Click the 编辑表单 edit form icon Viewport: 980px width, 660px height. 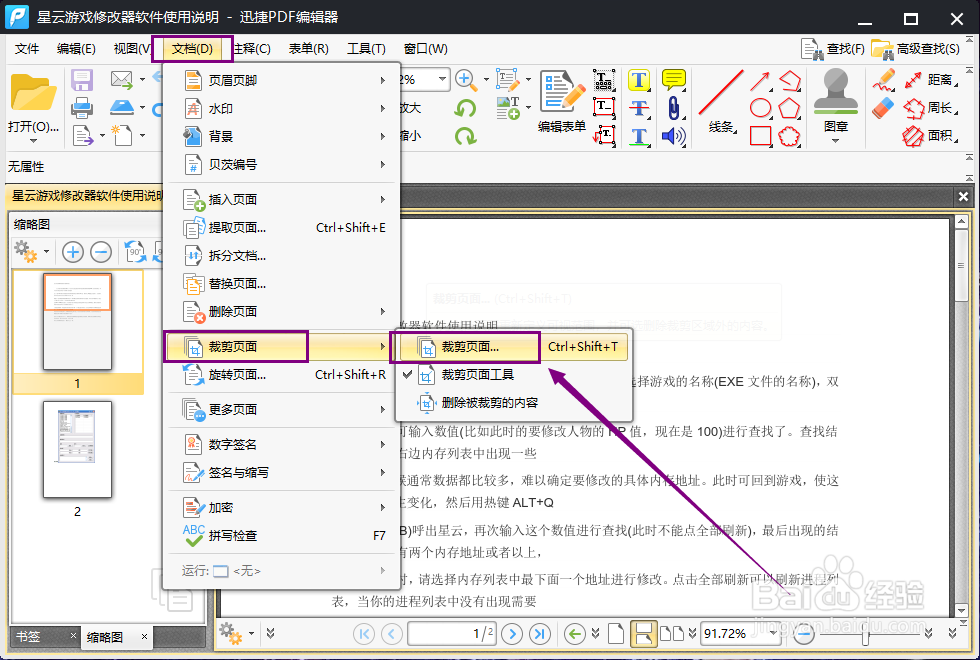(x=562, y=100)
